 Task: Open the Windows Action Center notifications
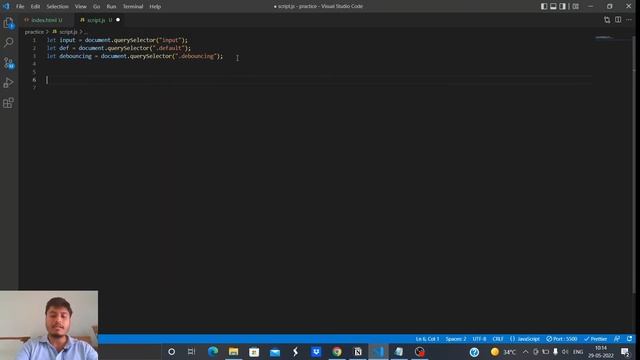pos(625,351)
